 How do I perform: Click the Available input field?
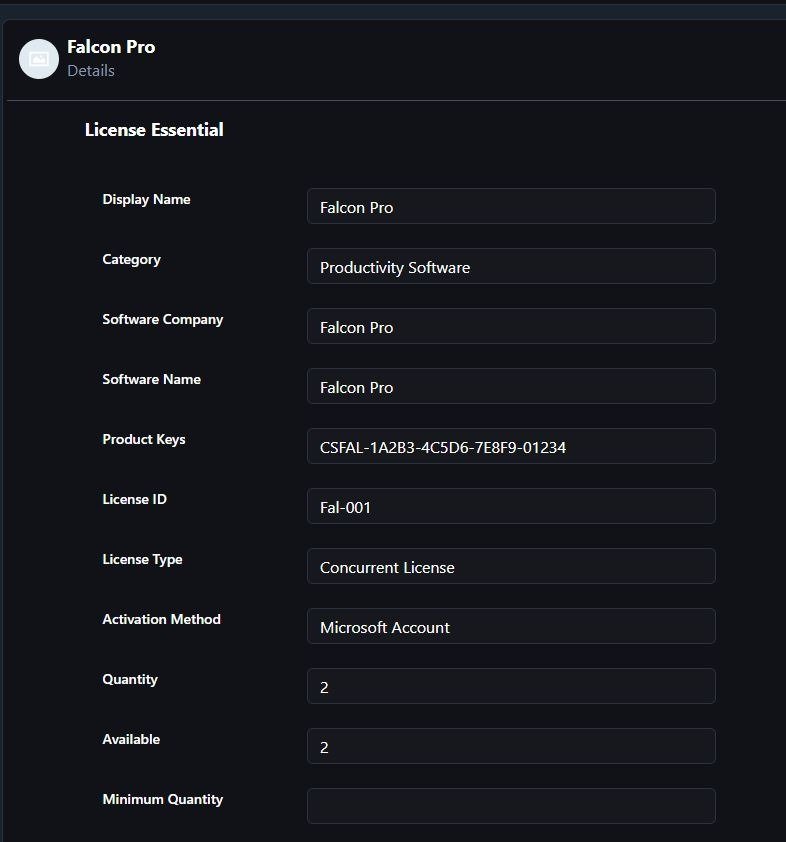pos(511,746)
